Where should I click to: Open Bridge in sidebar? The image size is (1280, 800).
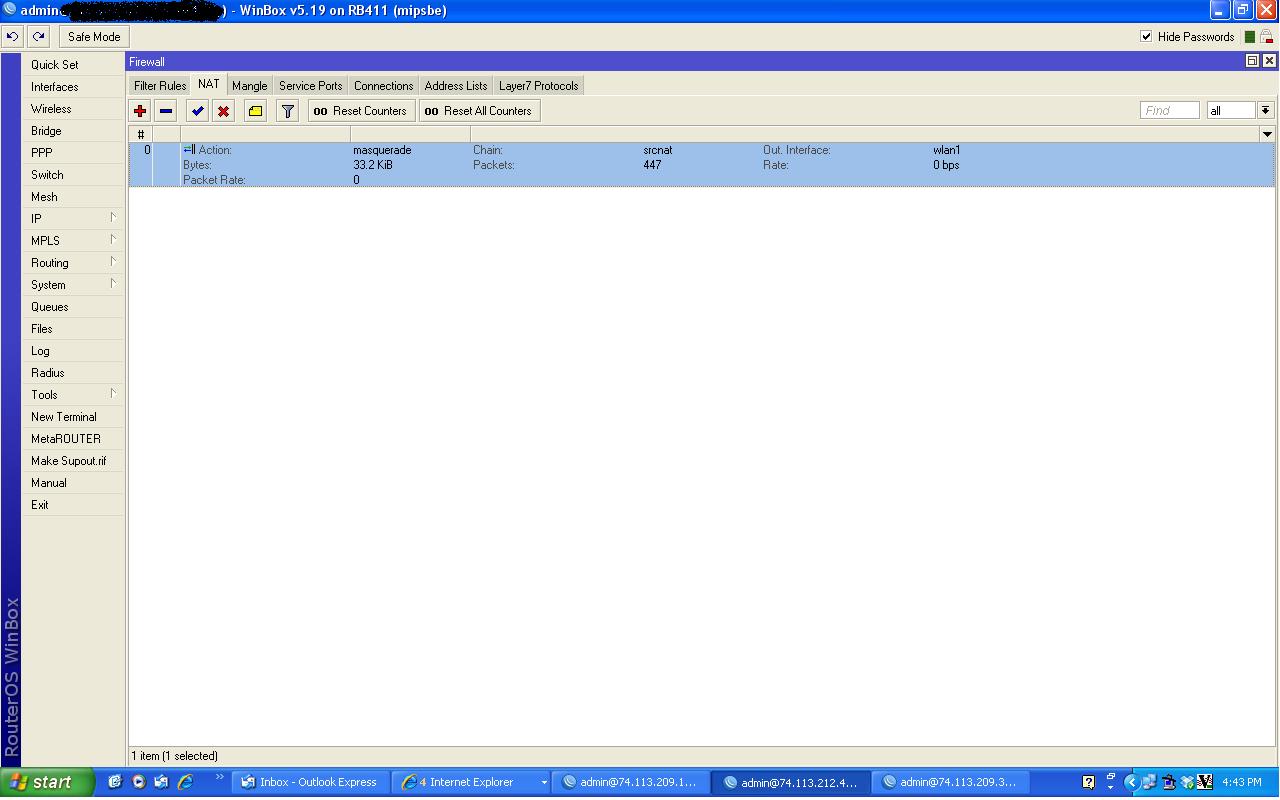click(x=73, y=130)
